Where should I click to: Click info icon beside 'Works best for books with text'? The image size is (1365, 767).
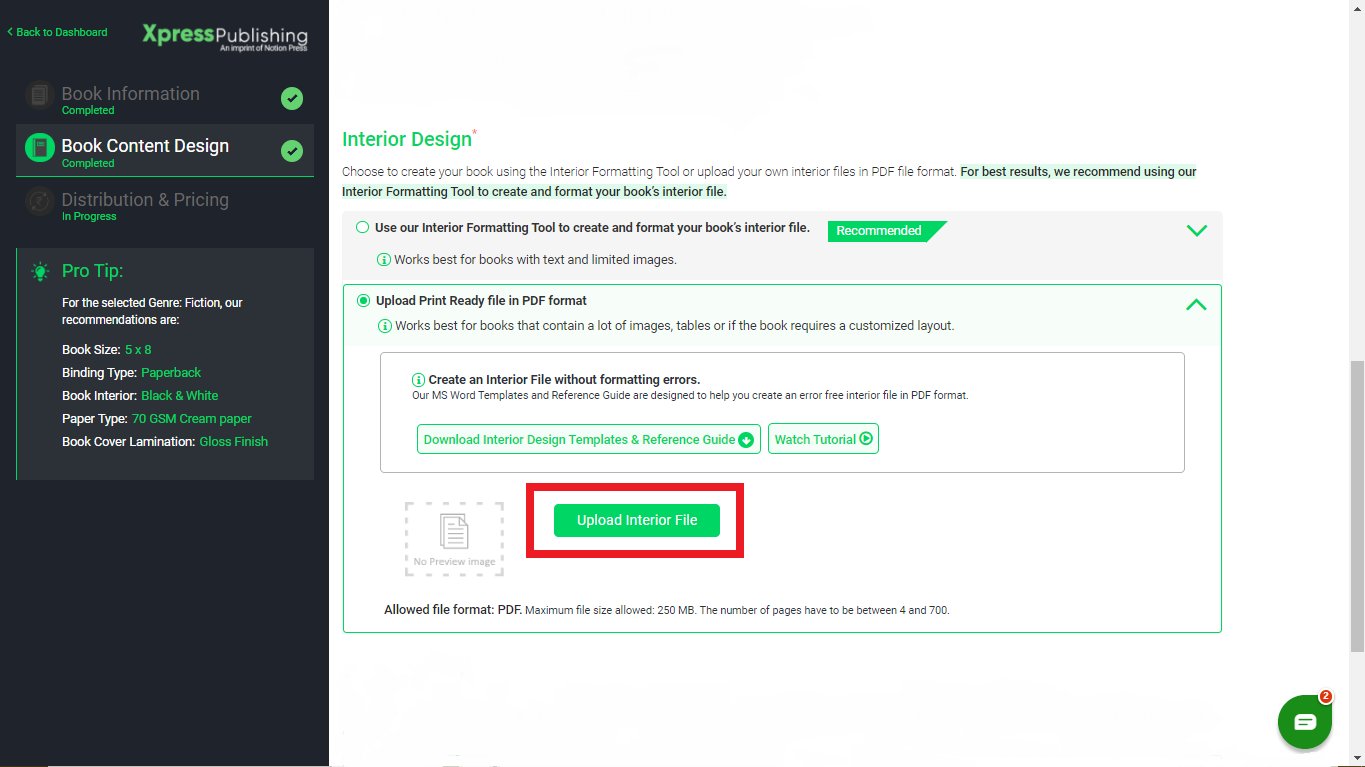tap(384, 259)
